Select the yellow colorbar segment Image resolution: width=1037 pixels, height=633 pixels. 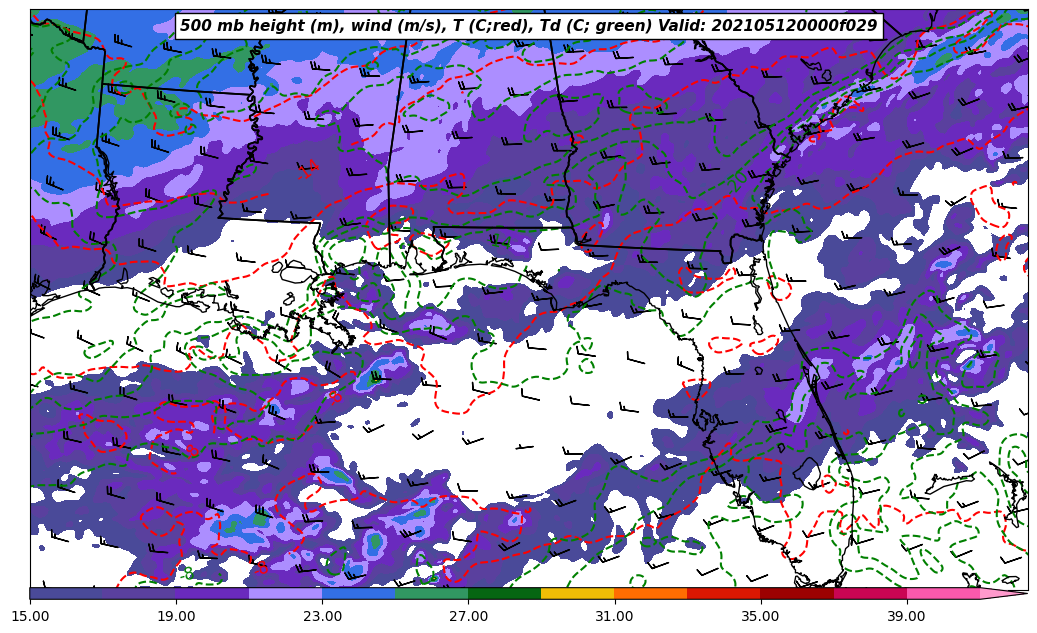click(x=578, y=593)
